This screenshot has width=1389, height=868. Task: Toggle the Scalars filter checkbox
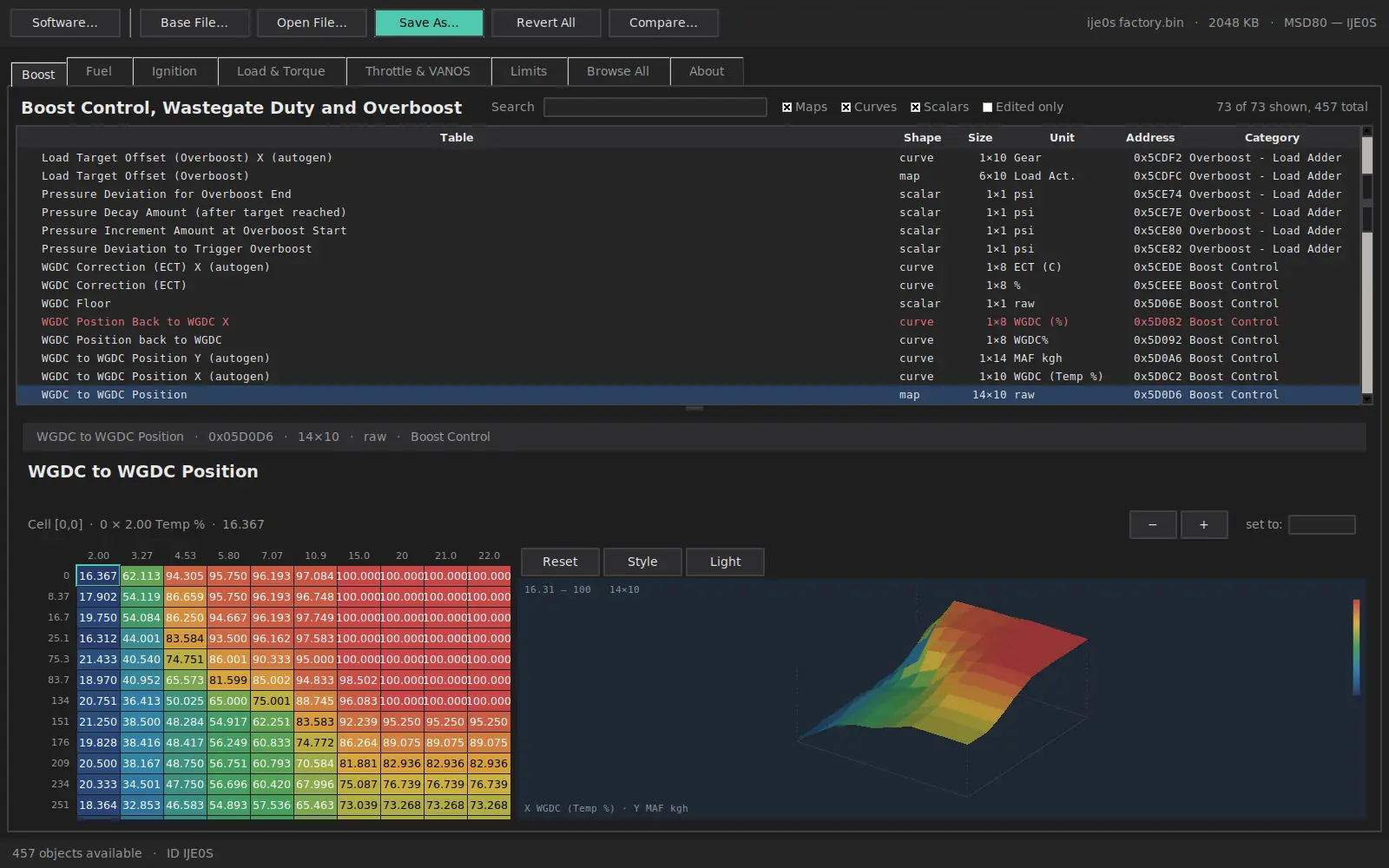pos(915,108)
